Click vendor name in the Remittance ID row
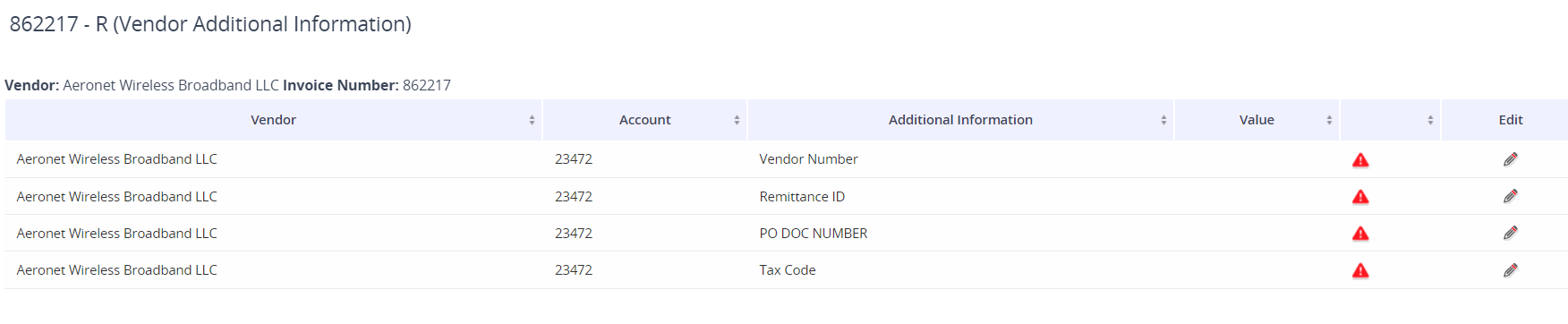Image resolution: width=1568 pixels, height=324 pixels. coord(117,197)
